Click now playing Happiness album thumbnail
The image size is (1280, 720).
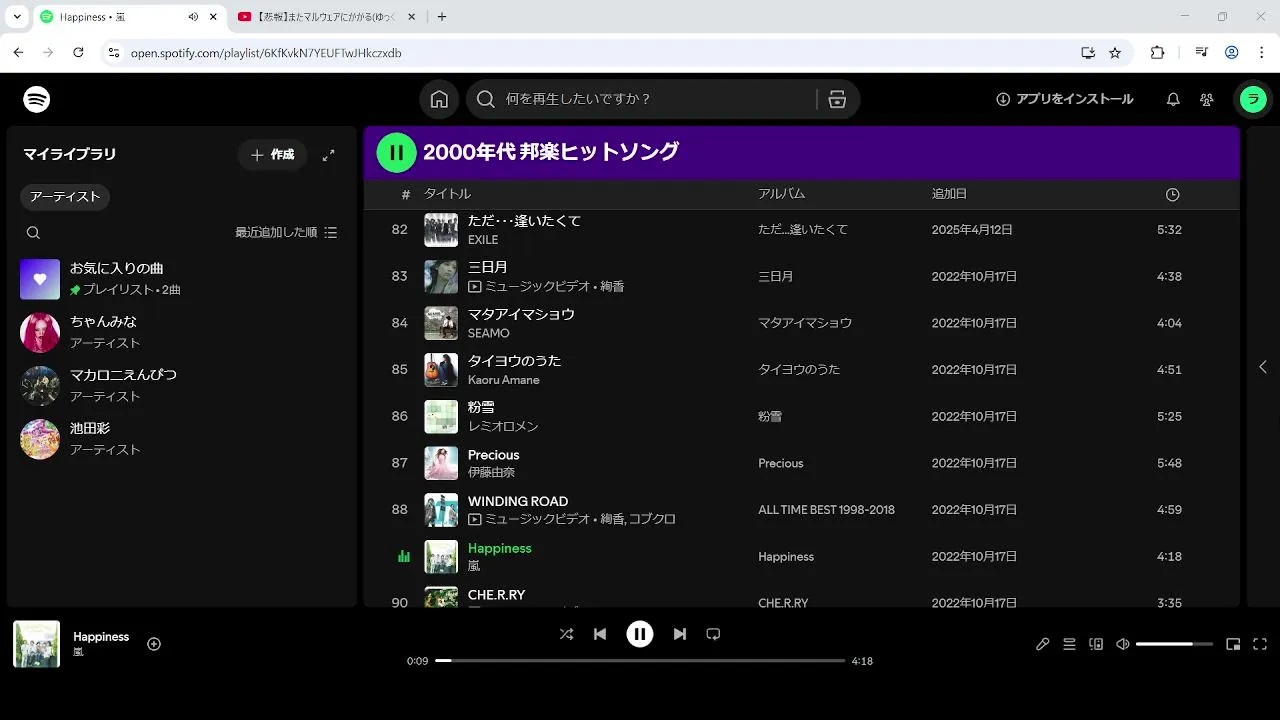36,644
